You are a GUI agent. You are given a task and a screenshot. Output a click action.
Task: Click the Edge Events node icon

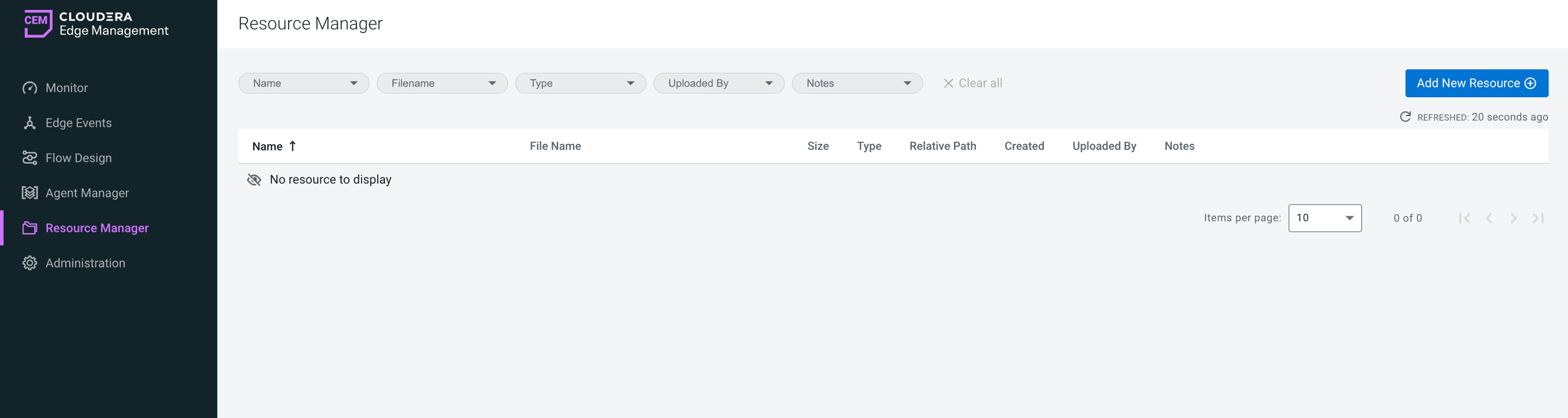29,123
